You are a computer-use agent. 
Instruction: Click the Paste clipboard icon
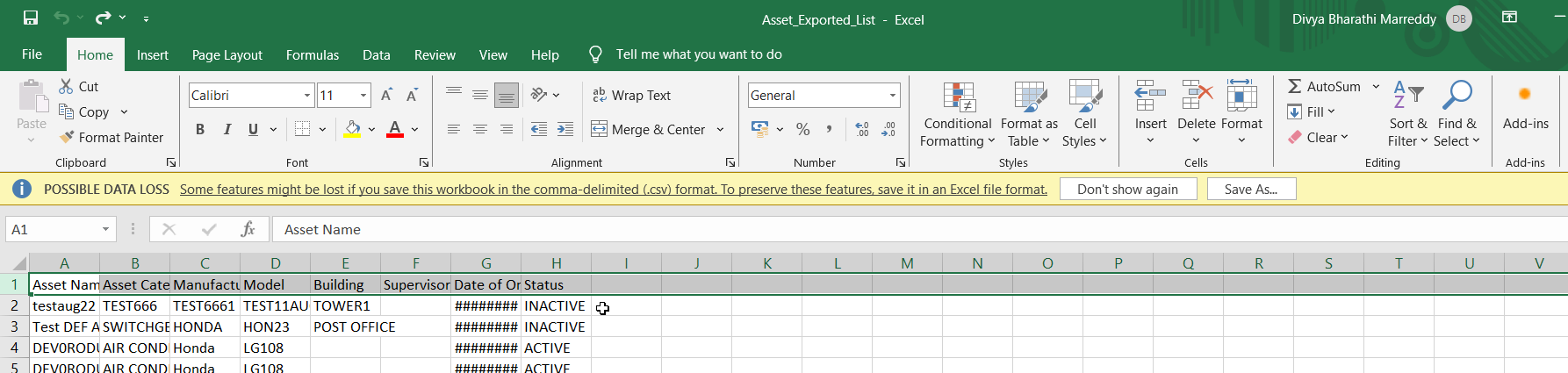(32, 96)
